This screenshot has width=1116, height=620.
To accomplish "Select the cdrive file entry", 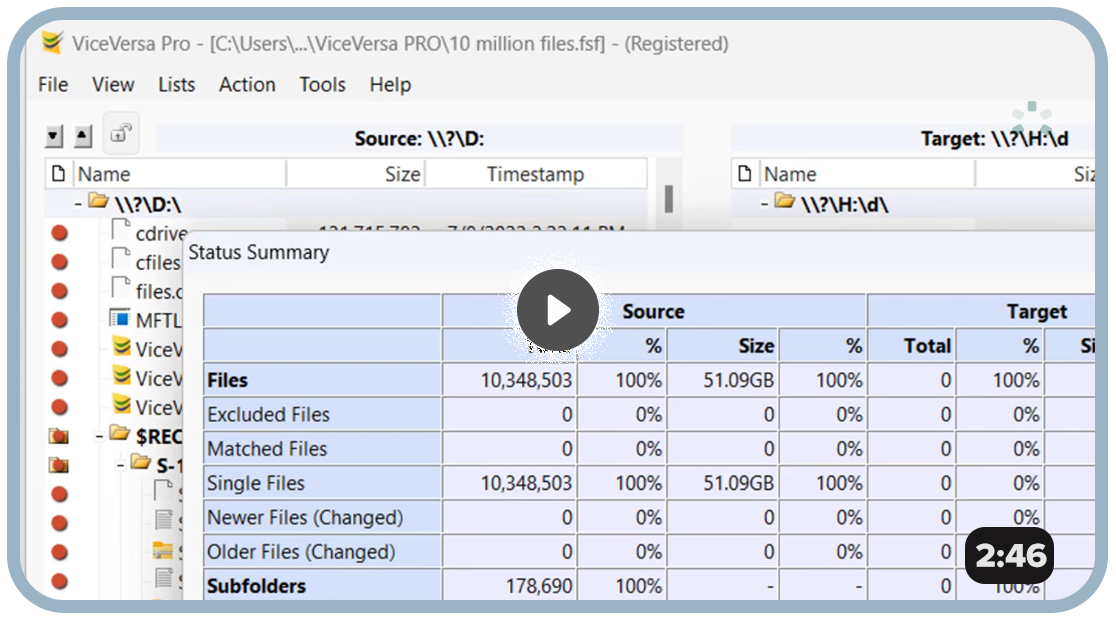I will coord(162,233).
